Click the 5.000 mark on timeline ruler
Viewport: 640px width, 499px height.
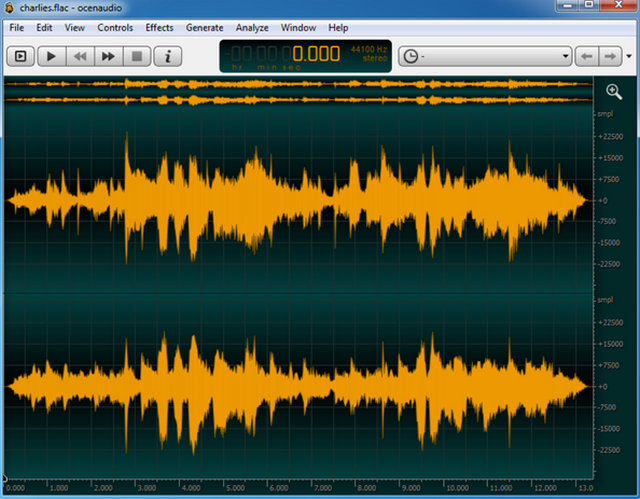235,488
